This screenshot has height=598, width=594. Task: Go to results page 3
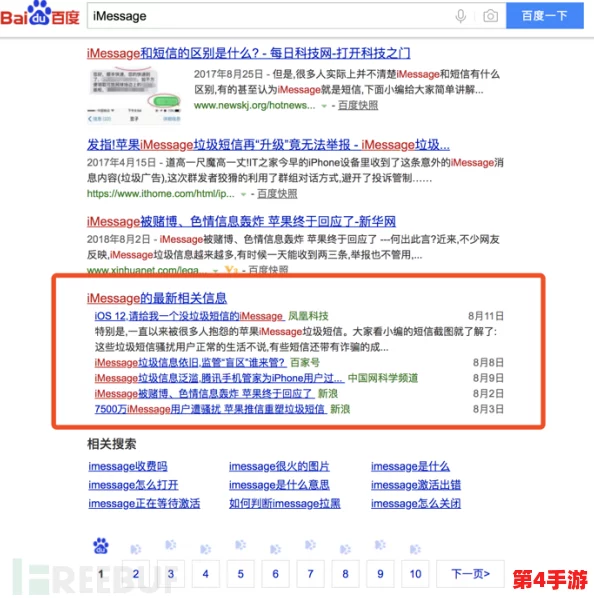click(x=171, y=574)
